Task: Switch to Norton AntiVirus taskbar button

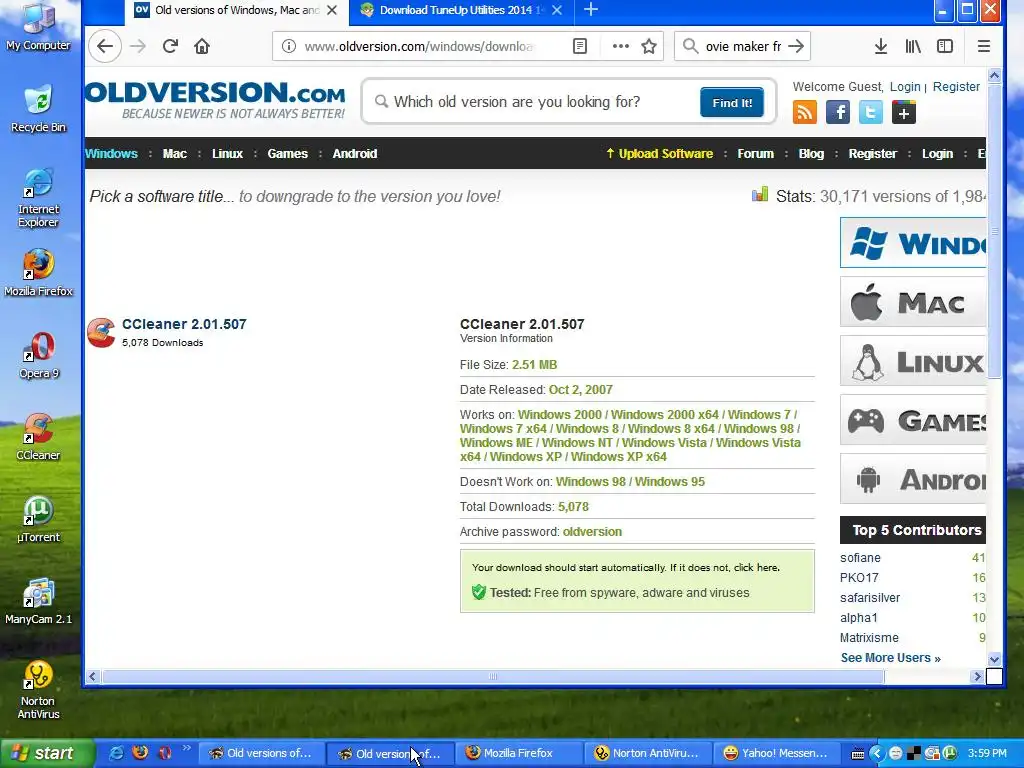Action: tap(648, 753)
